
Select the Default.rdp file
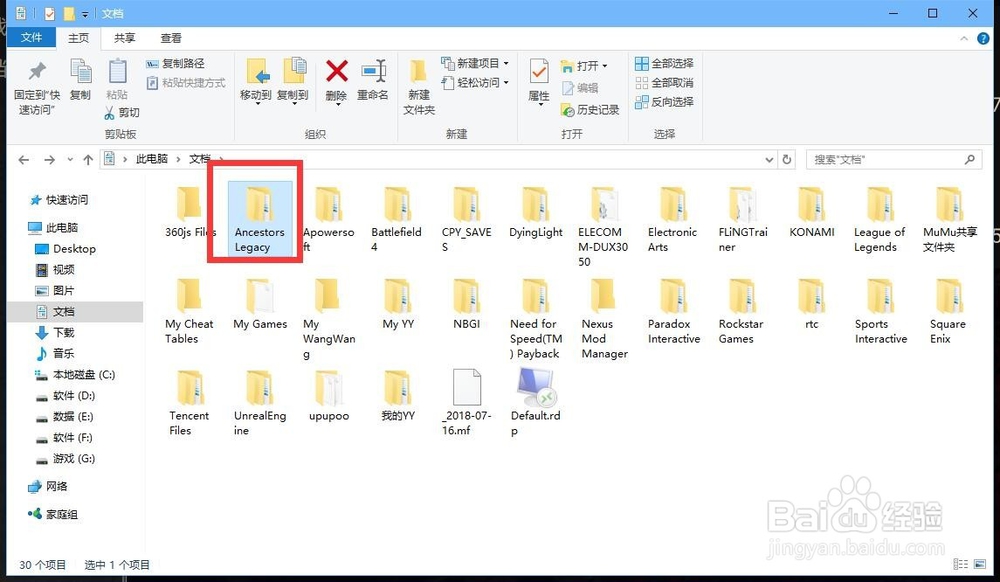(x=536, y=404)
